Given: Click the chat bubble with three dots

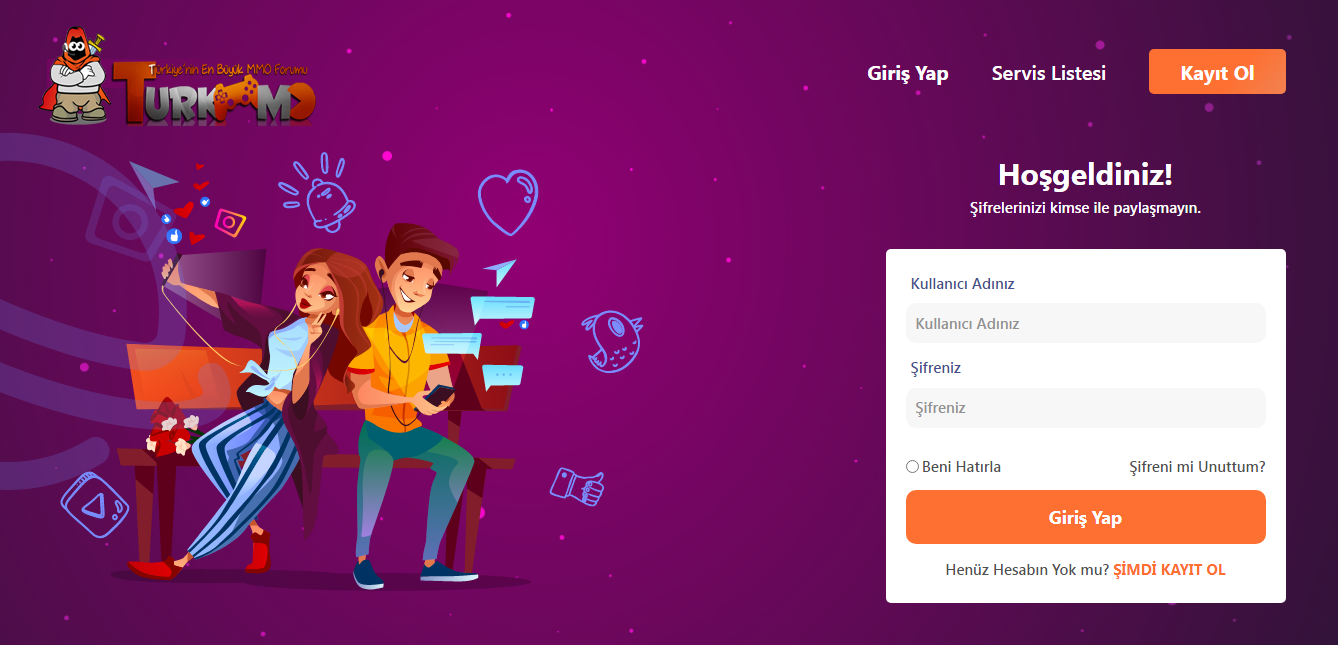Looking at the screenshot, I should pyautogui.click(x=502, y=376).
